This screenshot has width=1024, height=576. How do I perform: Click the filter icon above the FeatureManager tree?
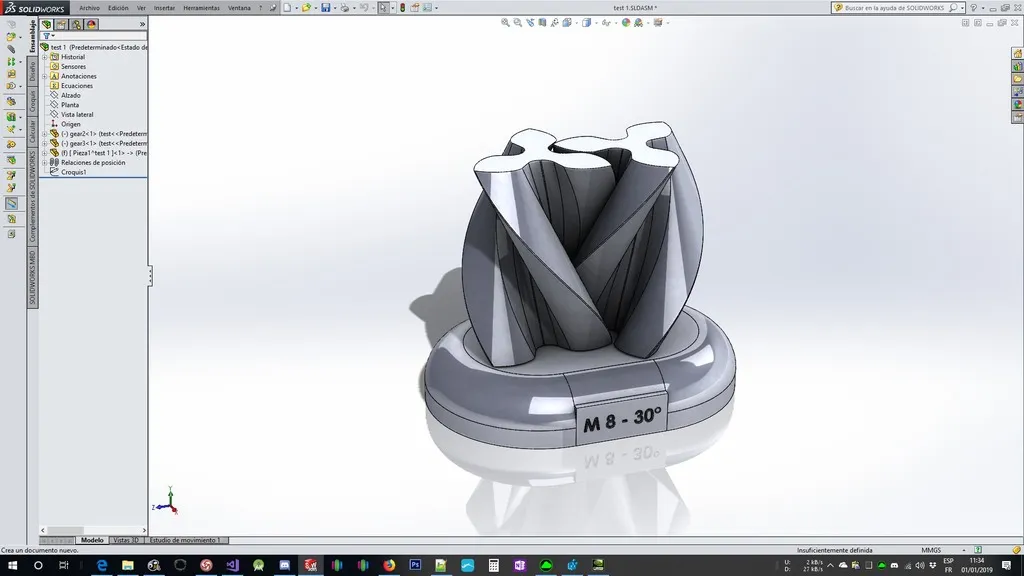45,35
